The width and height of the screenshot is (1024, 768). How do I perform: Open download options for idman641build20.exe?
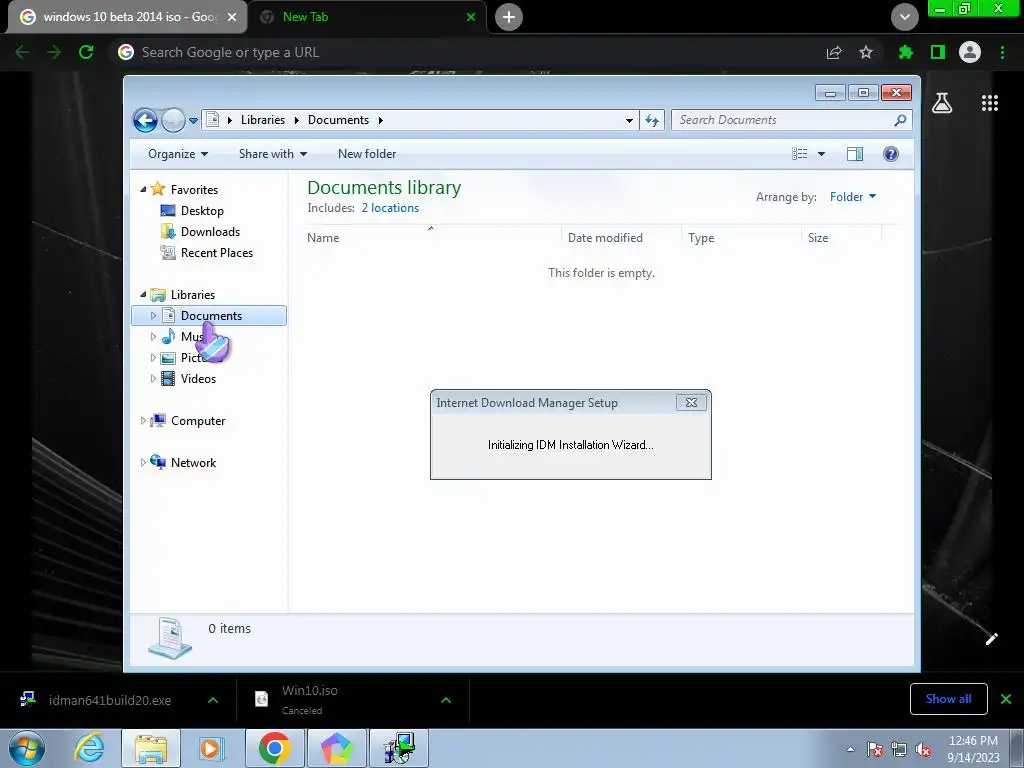(213, 700)
